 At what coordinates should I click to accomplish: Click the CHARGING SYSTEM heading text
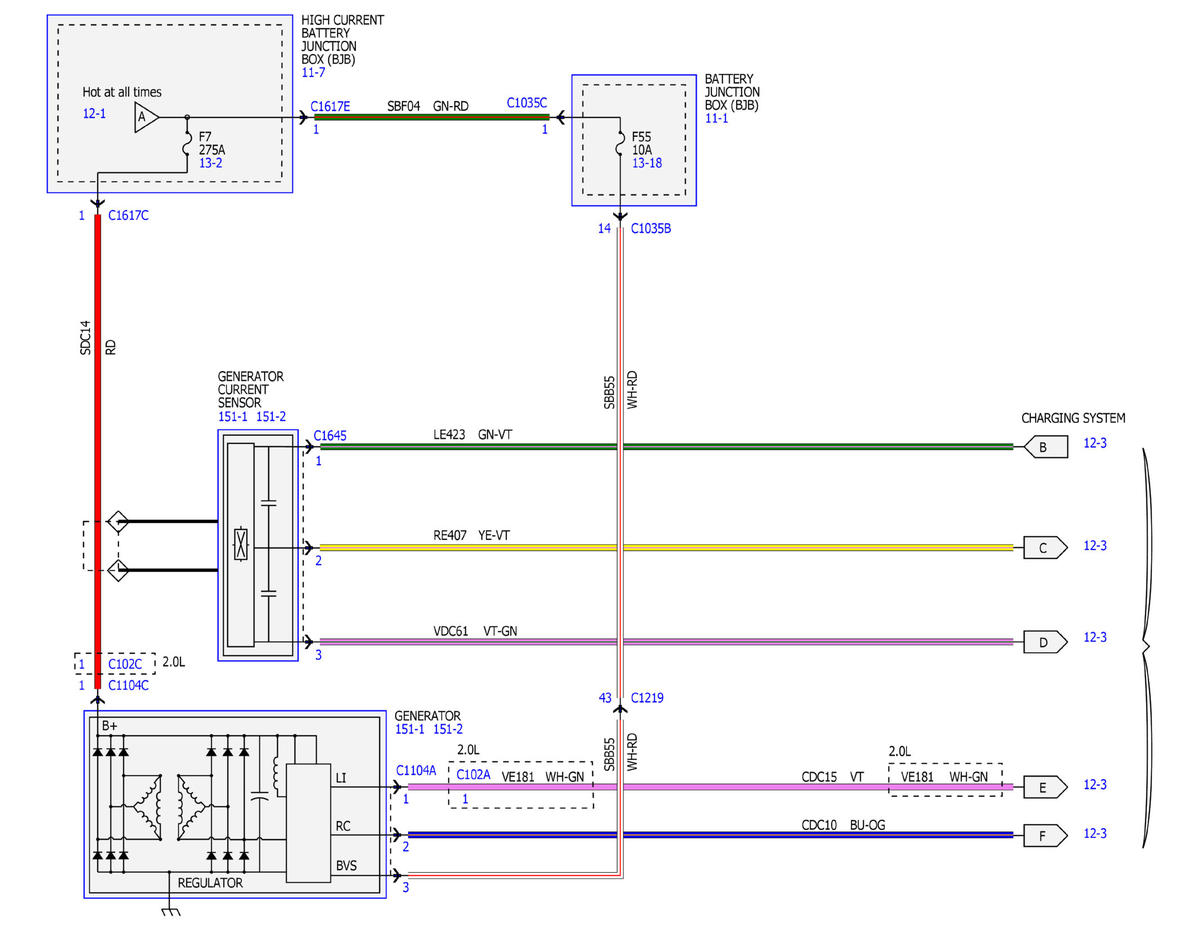[x=1073, y=418]
